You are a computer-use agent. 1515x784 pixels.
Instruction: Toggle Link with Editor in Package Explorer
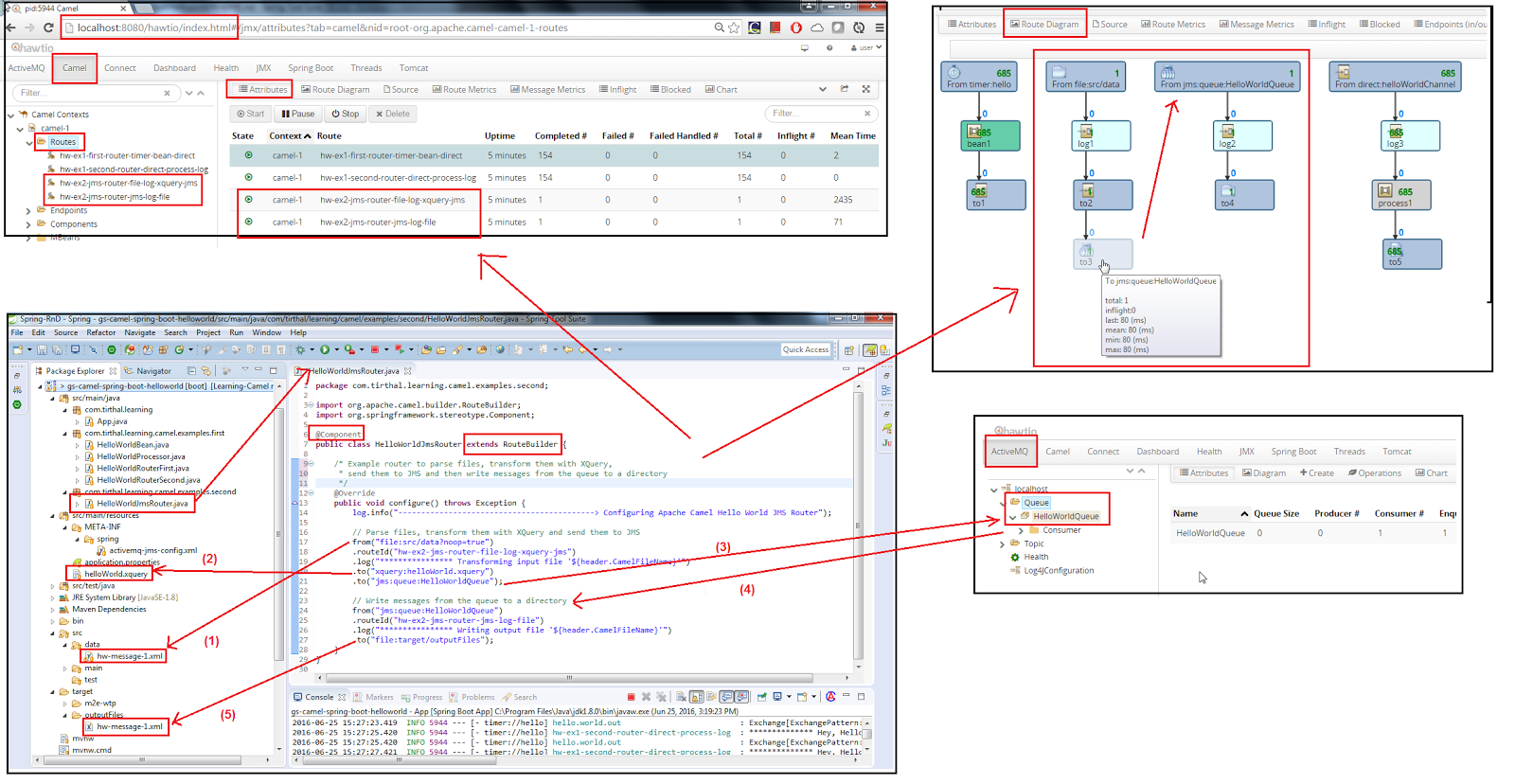(x=206, y=370)
